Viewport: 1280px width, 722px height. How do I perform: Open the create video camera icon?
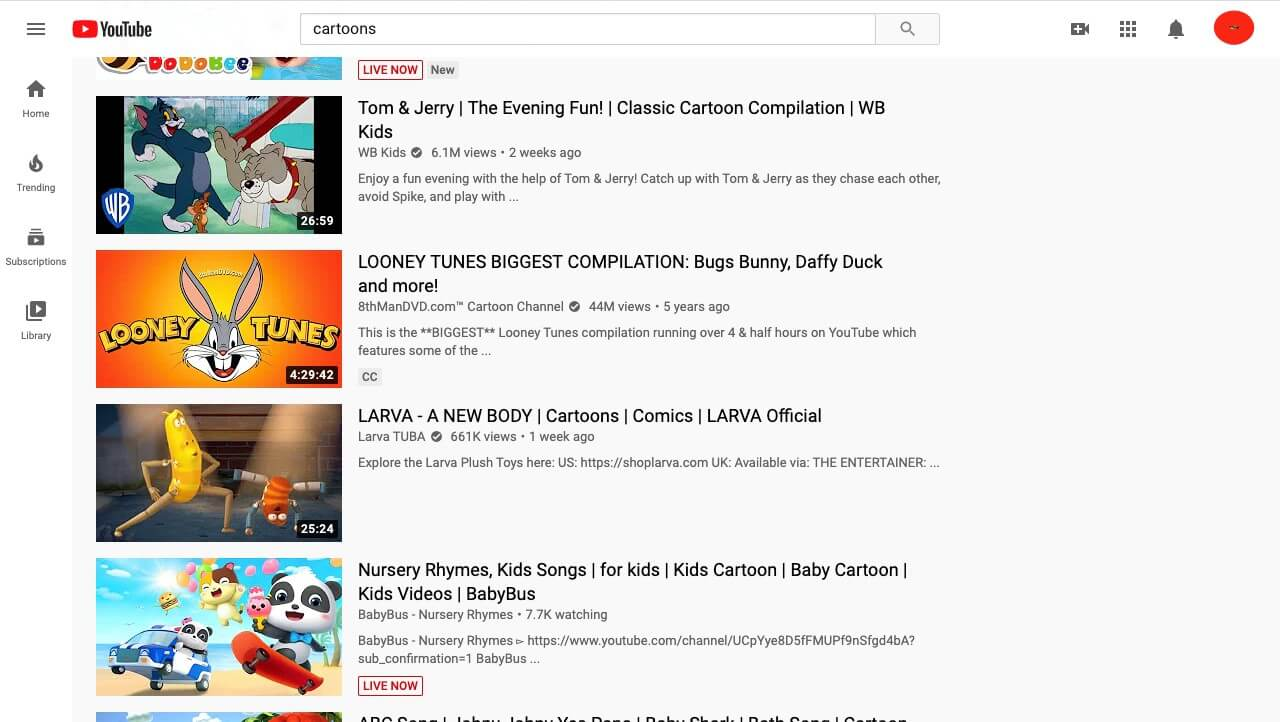(1080, 29)
